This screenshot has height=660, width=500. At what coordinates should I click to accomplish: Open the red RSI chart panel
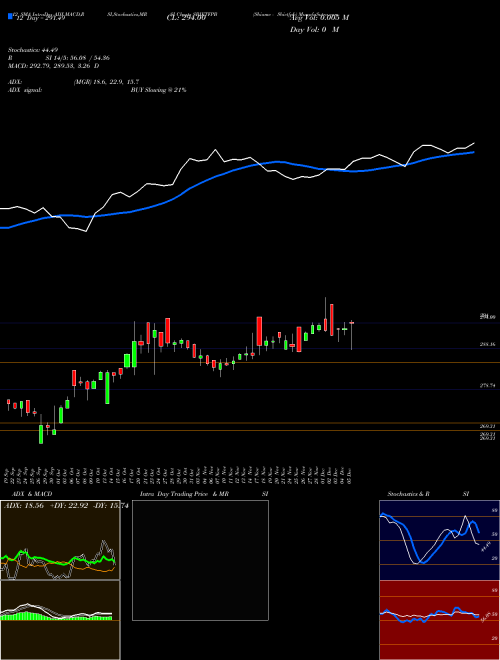[x=439, y=620]
